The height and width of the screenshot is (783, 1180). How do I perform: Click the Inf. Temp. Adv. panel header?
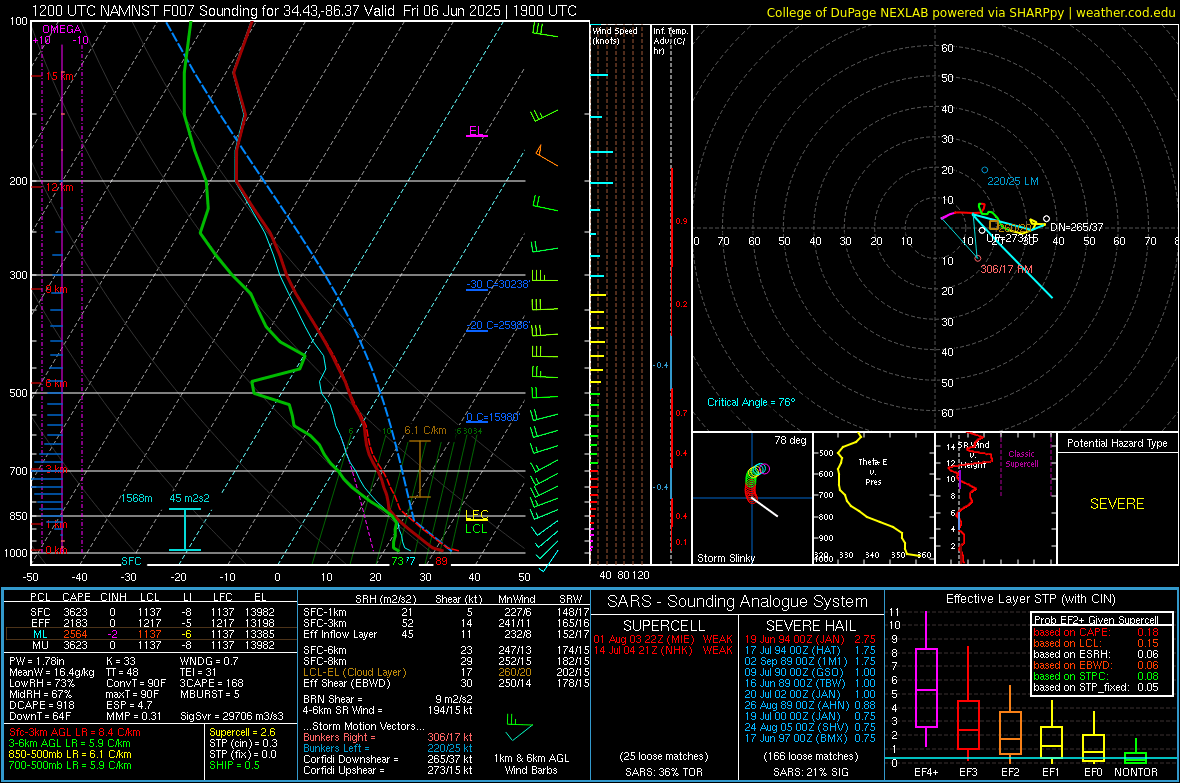click(x=670, y=41)
